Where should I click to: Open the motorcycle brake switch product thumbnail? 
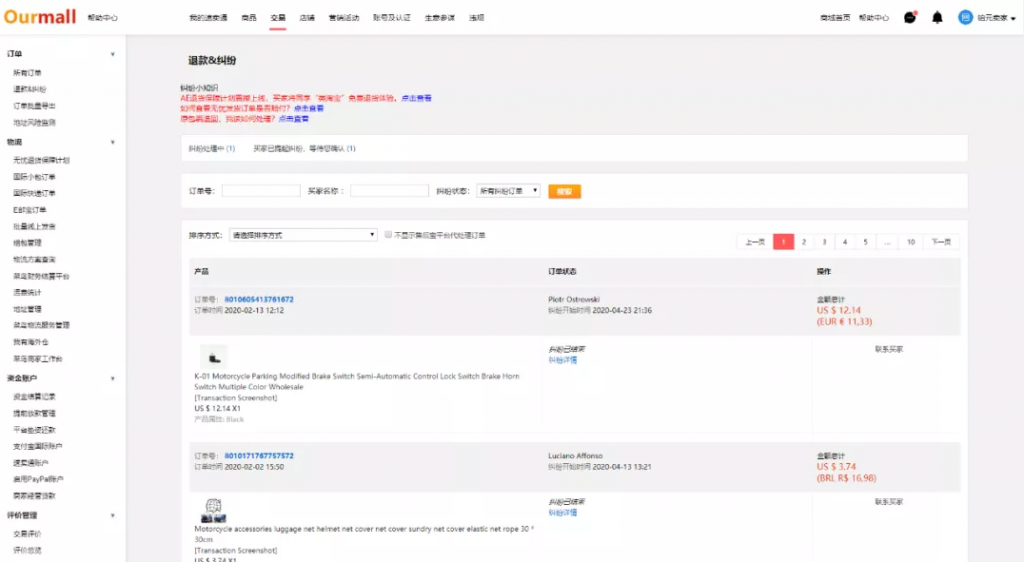coord(213,357)
